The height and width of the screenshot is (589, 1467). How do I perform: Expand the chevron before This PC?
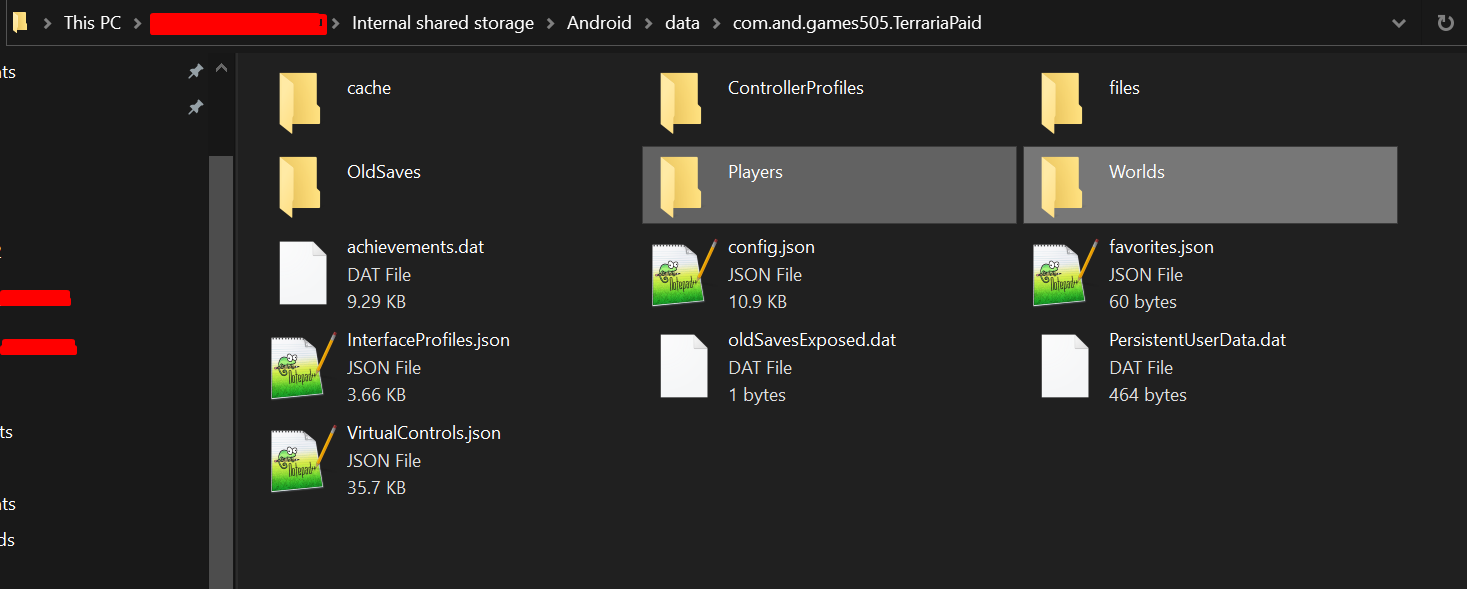click(46, 22)
